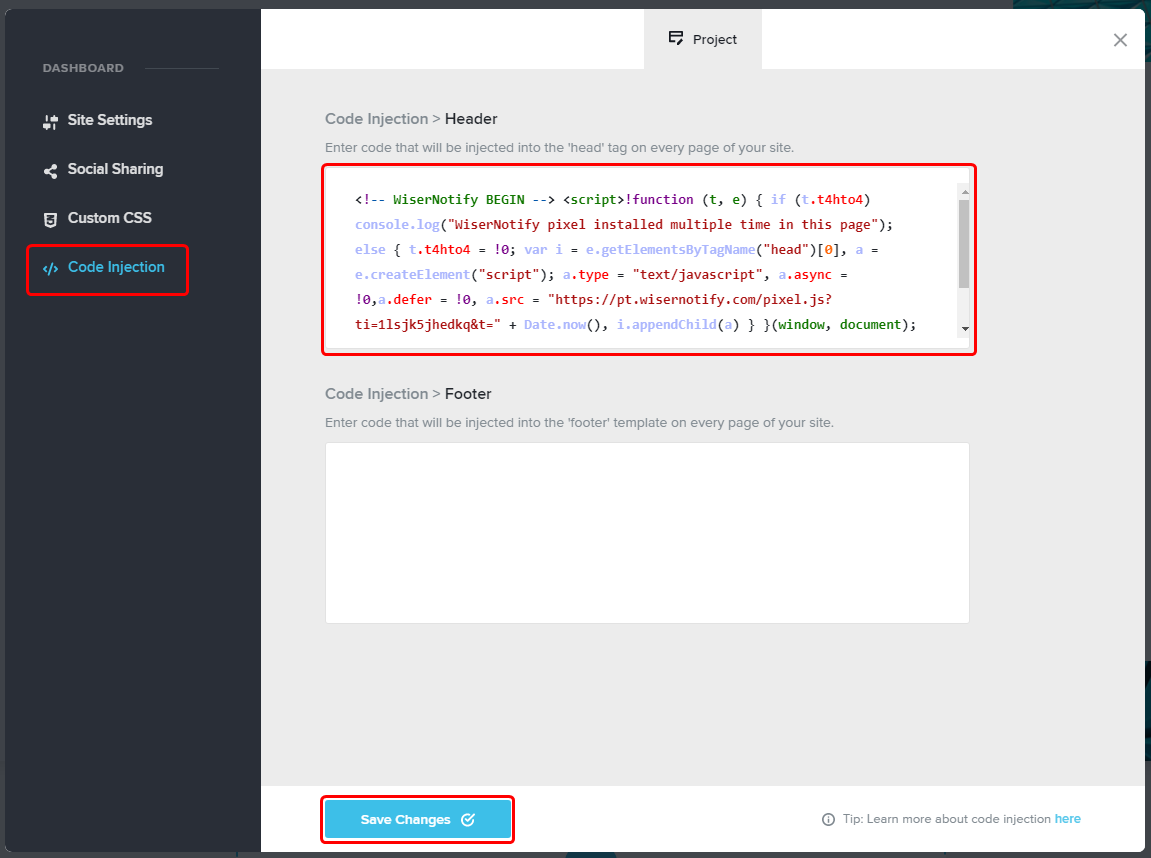Click the Project tab edit icon

pyautogui.click(x=676, y=39)
